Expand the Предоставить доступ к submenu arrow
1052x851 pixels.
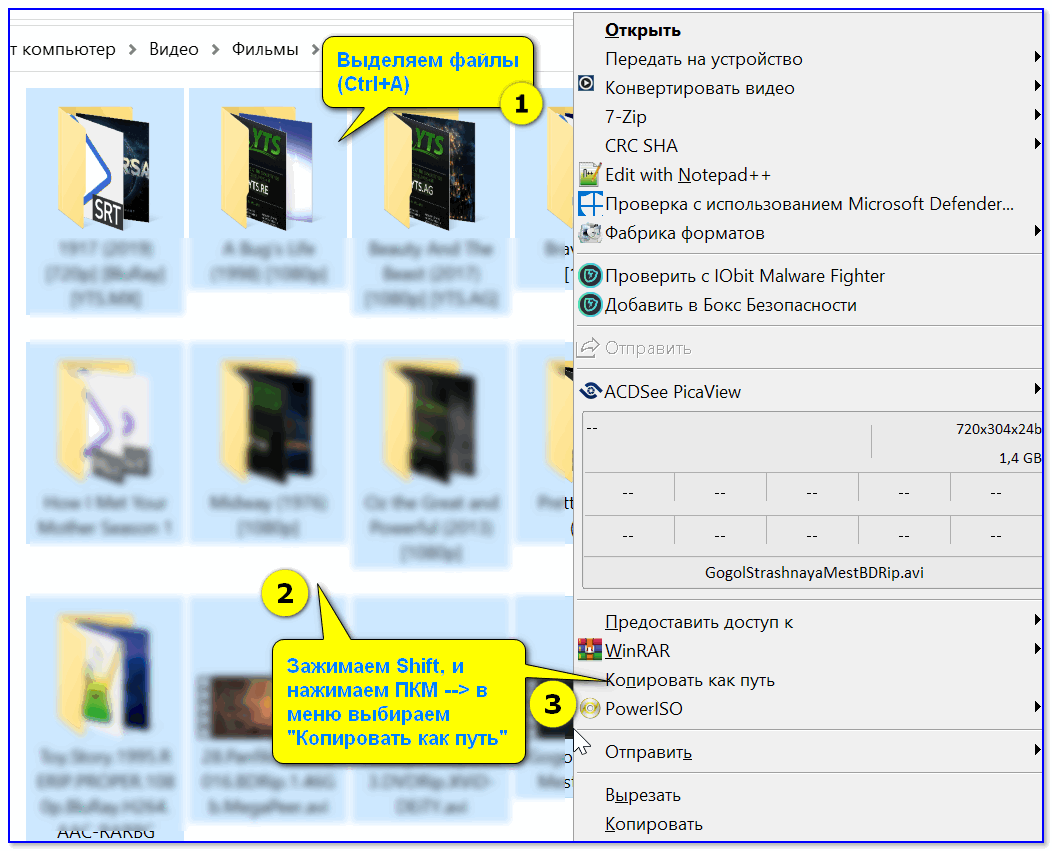(1037, 619)
